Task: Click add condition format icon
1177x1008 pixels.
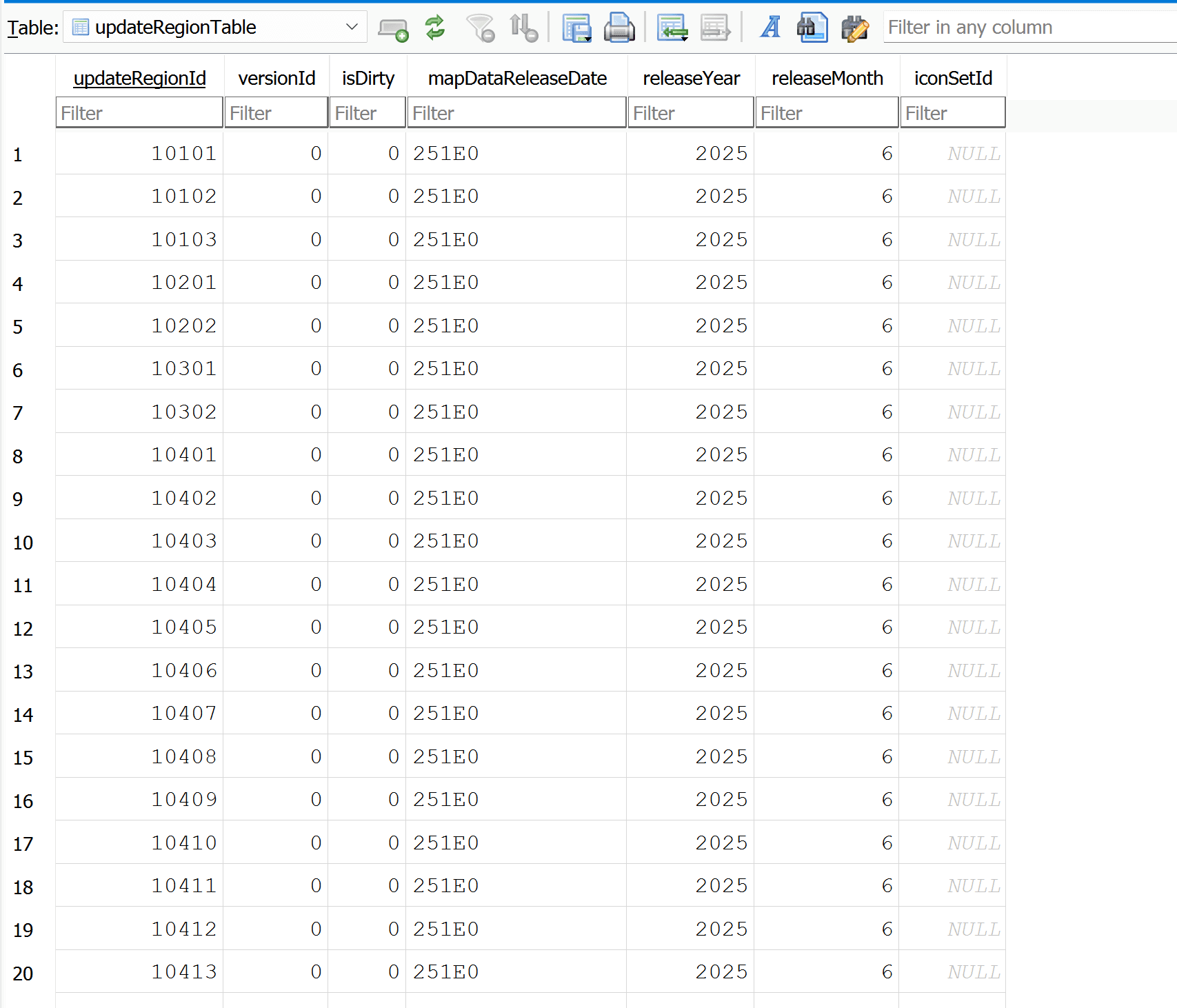Action: point(393,28)
